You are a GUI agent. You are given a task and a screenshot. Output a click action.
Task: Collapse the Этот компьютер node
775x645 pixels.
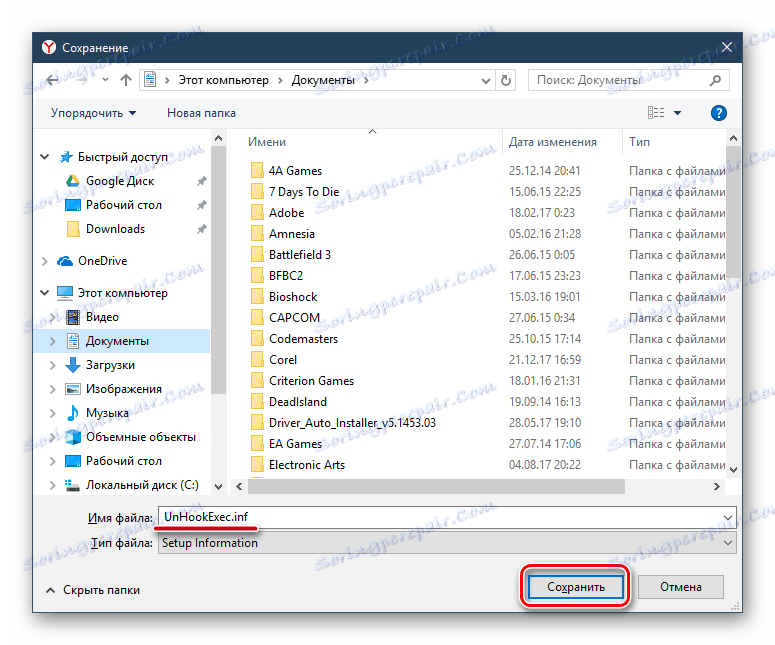click(x=45, y=293)
